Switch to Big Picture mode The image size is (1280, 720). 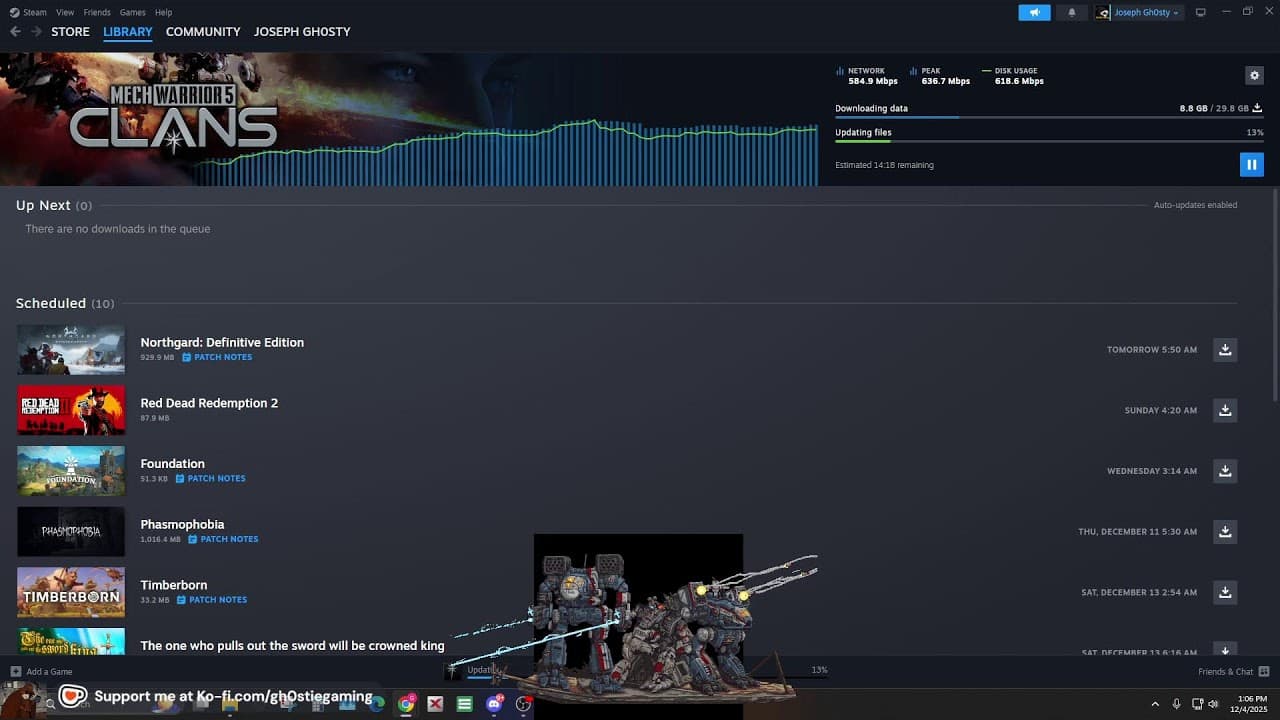coord(1201,12)
